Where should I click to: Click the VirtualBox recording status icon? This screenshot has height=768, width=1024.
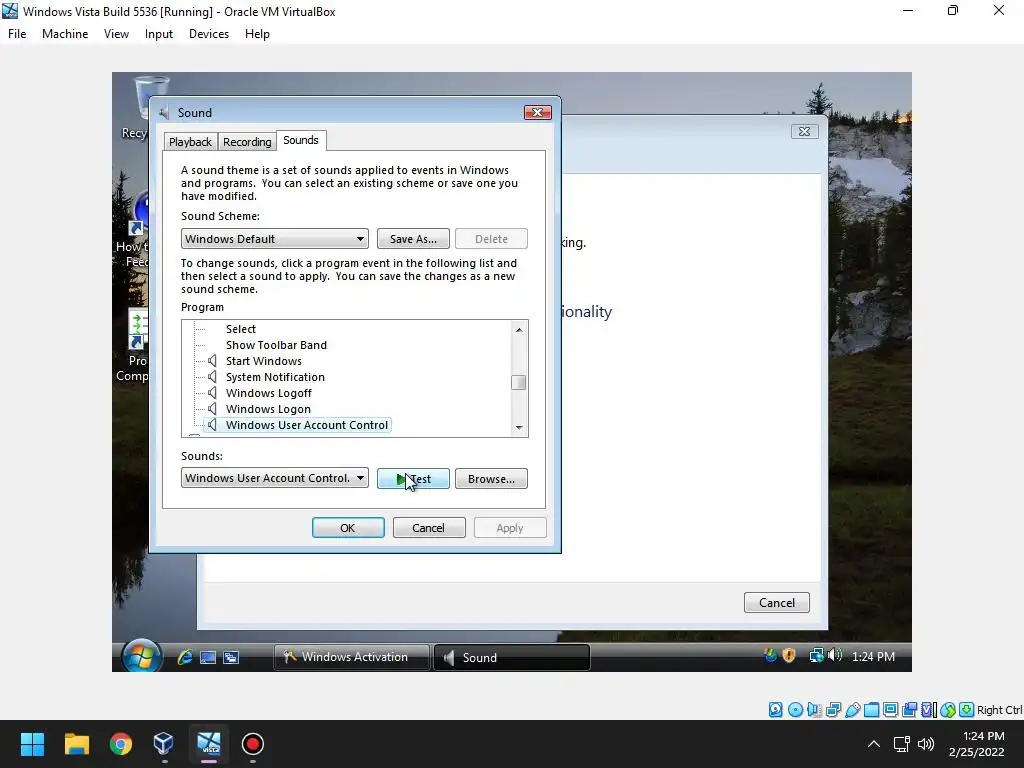tap(909, 710)
